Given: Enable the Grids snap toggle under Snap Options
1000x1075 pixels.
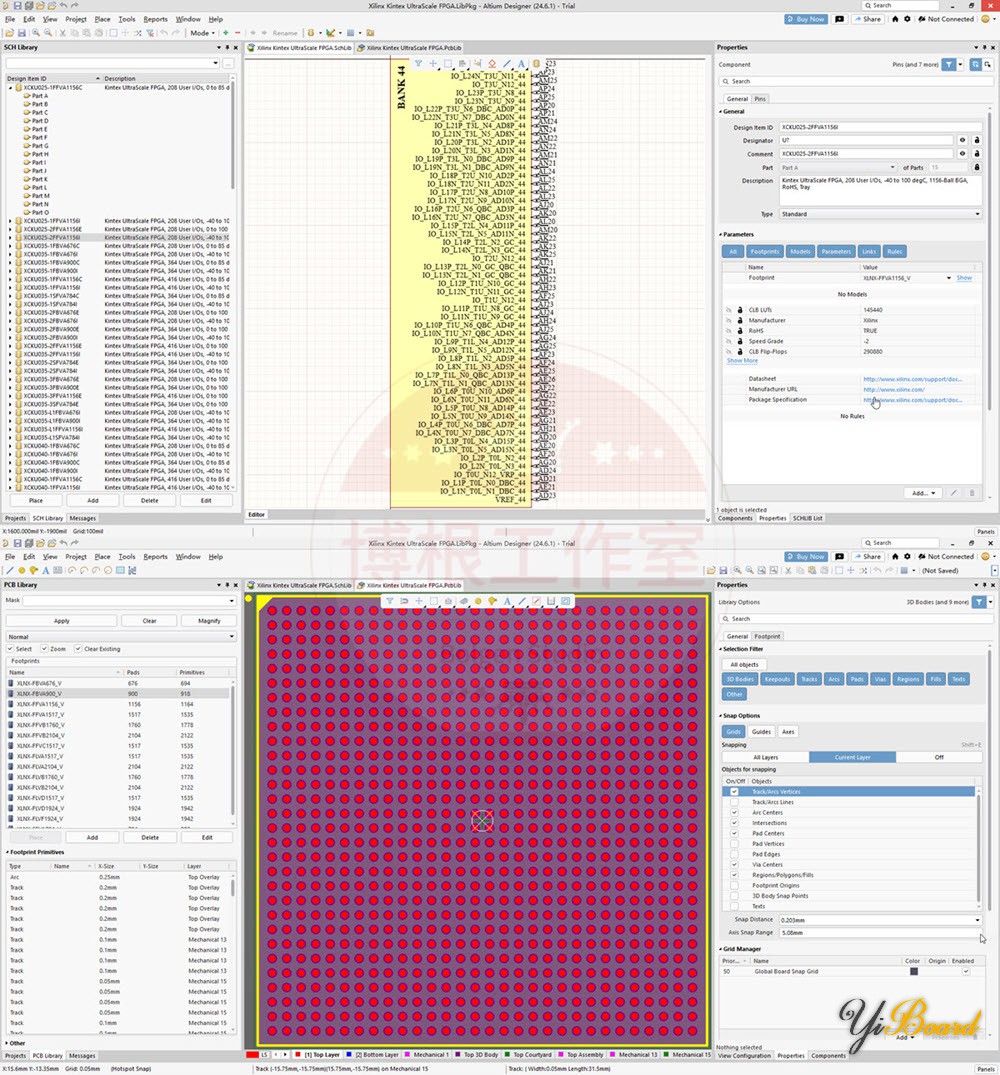Looking at the screenshot, I should [x=735, y=731].
